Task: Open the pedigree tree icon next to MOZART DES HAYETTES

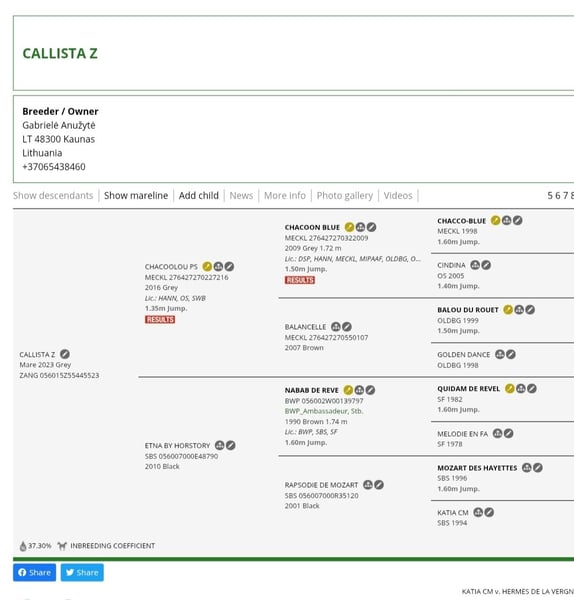Action: click(x=527, y=468)
